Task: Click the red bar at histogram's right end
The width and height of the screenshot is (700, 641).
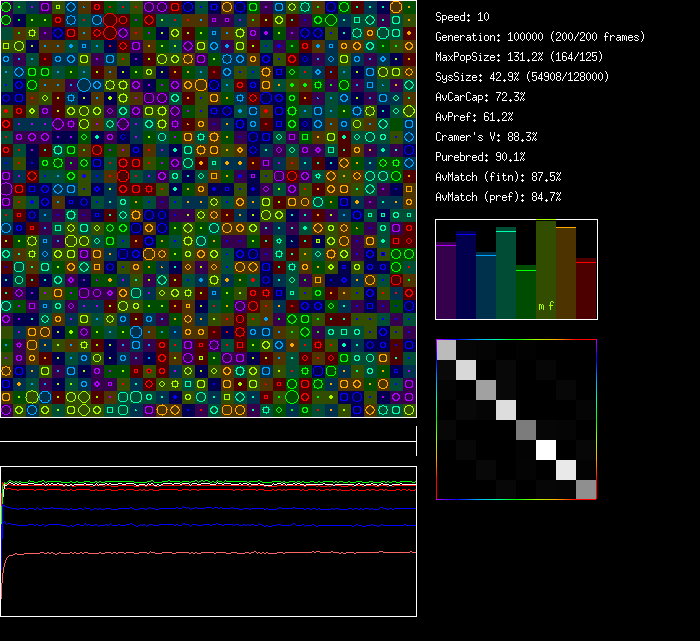Action: pos(586,288)
